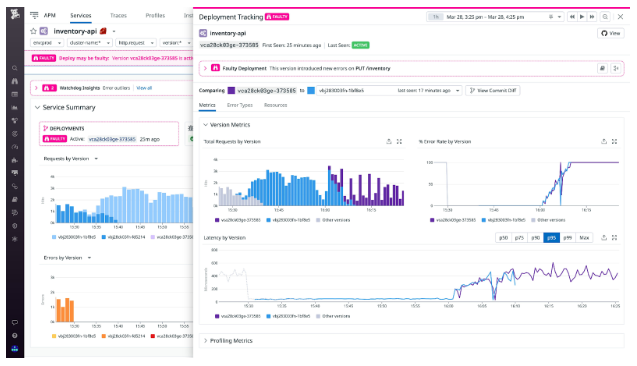Viewport: 637px width, 366px height.
Task: Click inventory-api service icon in Deployment Tracking
Action: tap(203, 33)
